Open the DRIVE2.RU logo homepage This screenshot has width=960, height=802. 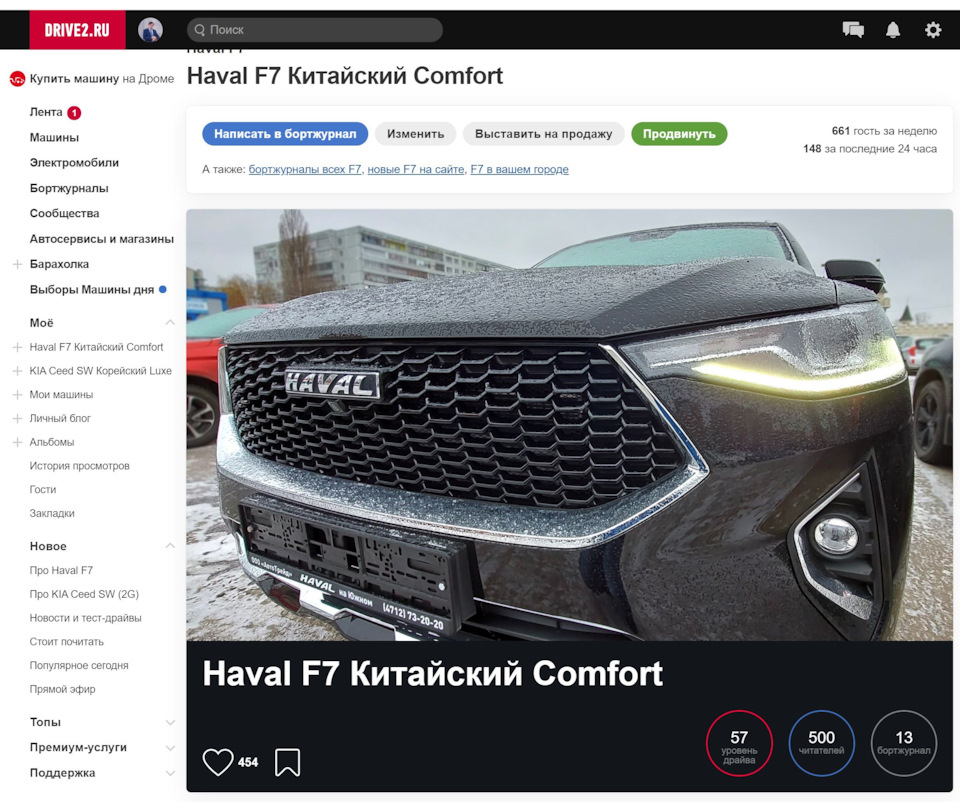coord(77,29)
